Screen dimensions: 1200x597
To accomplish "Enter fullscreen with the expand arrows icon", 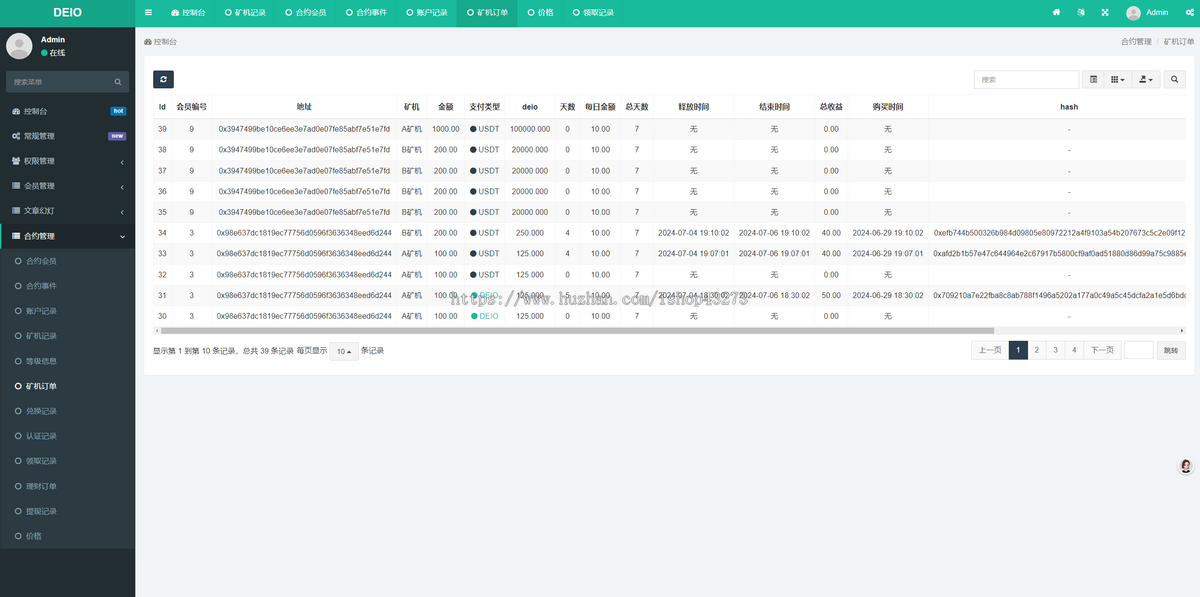I will click(1105, 13).
